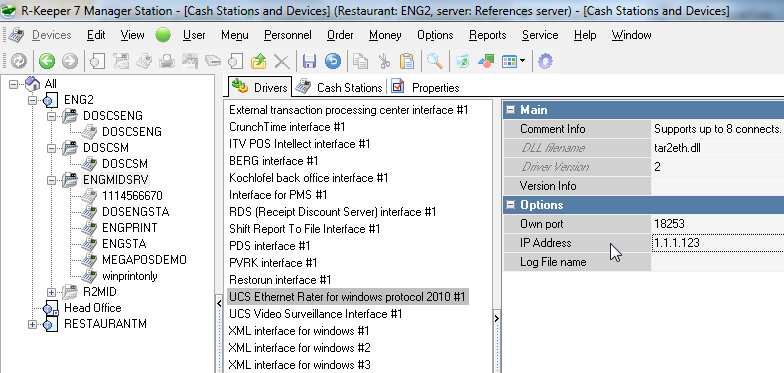Go back with the green arrow icon

pos(46,61)
